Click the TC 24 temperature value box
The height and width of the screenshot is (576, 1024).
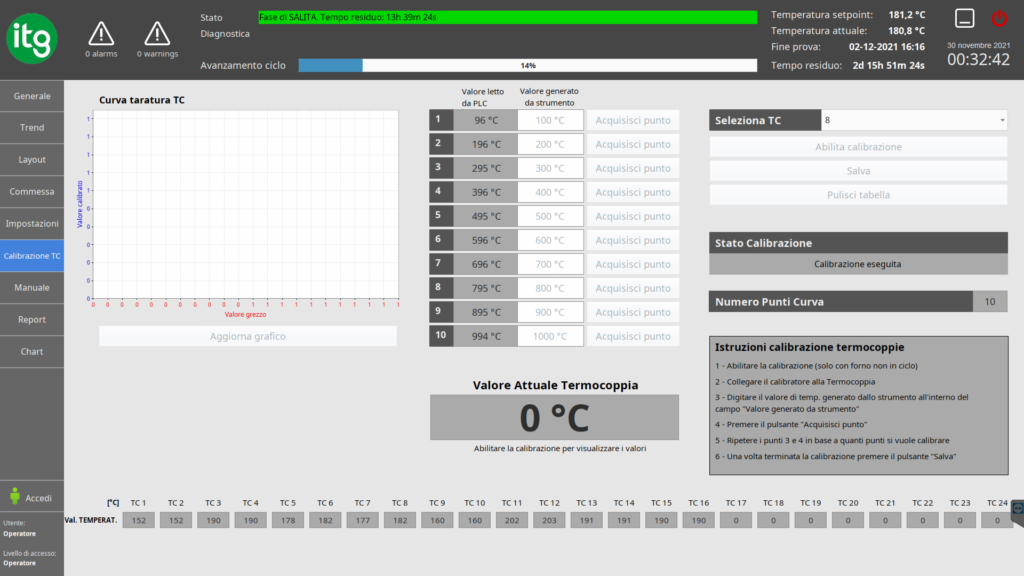997,520
